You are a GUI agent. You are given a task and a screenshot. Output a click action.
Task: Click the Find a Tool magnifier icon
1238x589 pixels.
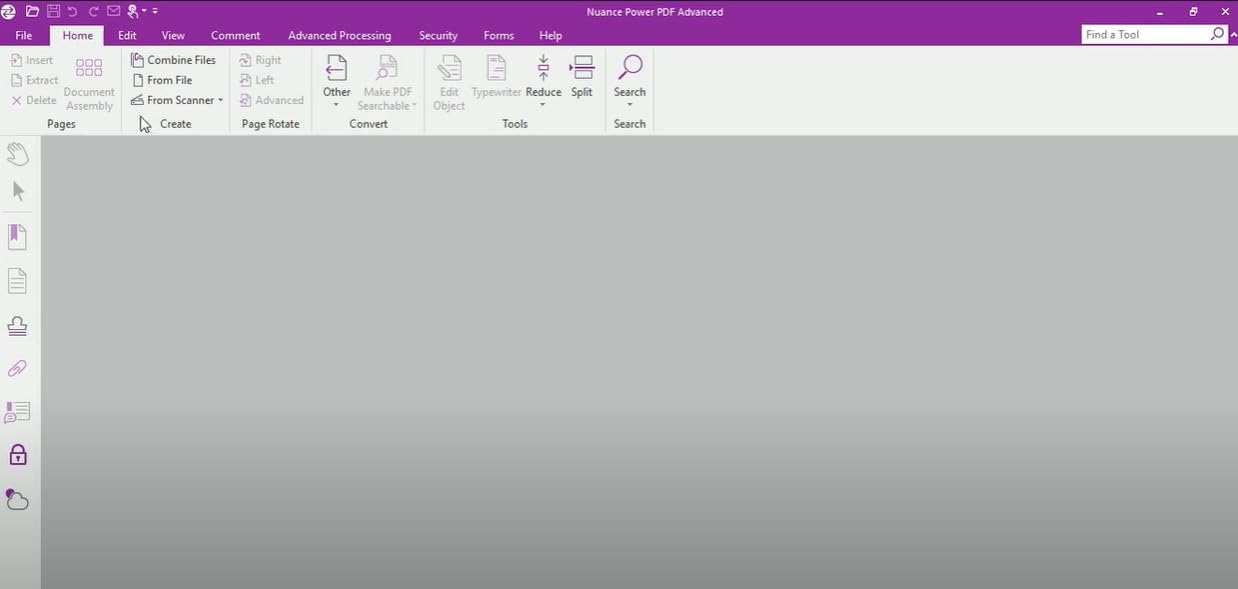coord(1217,34)
